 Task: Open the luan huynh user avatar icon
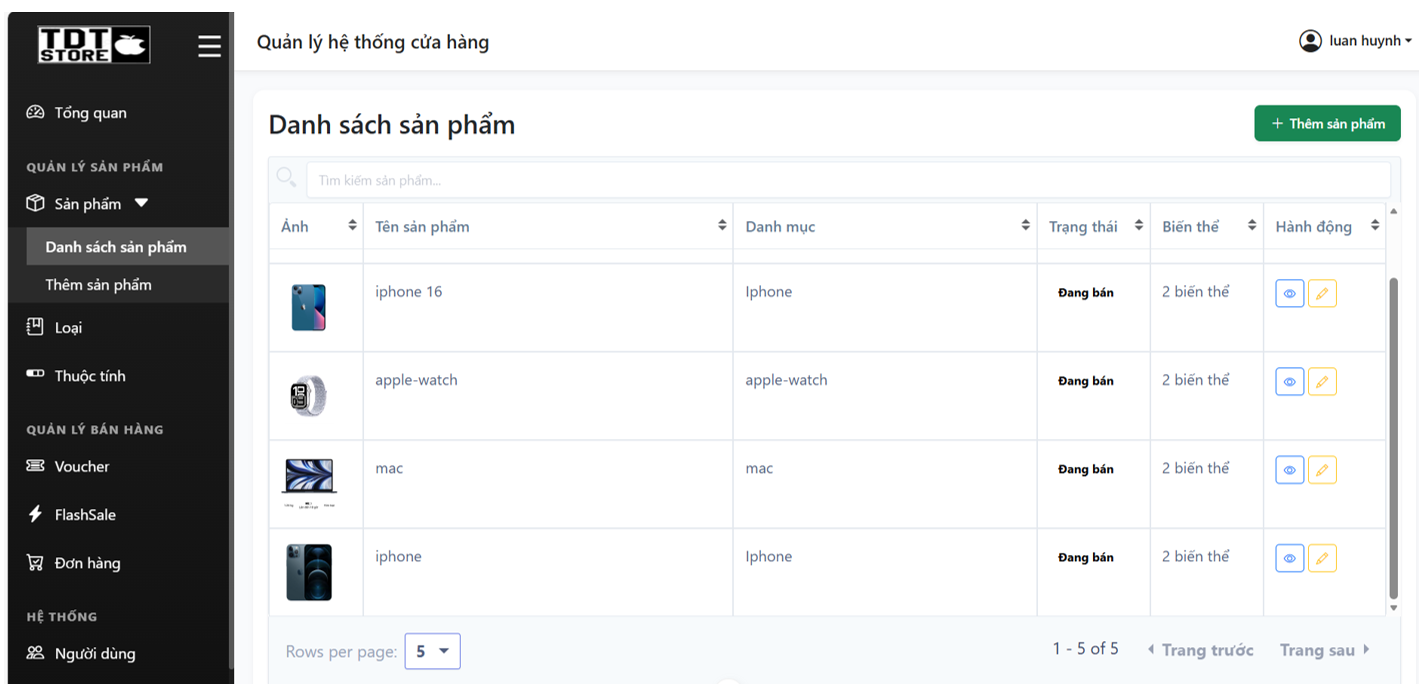[x=1310, y=41]
